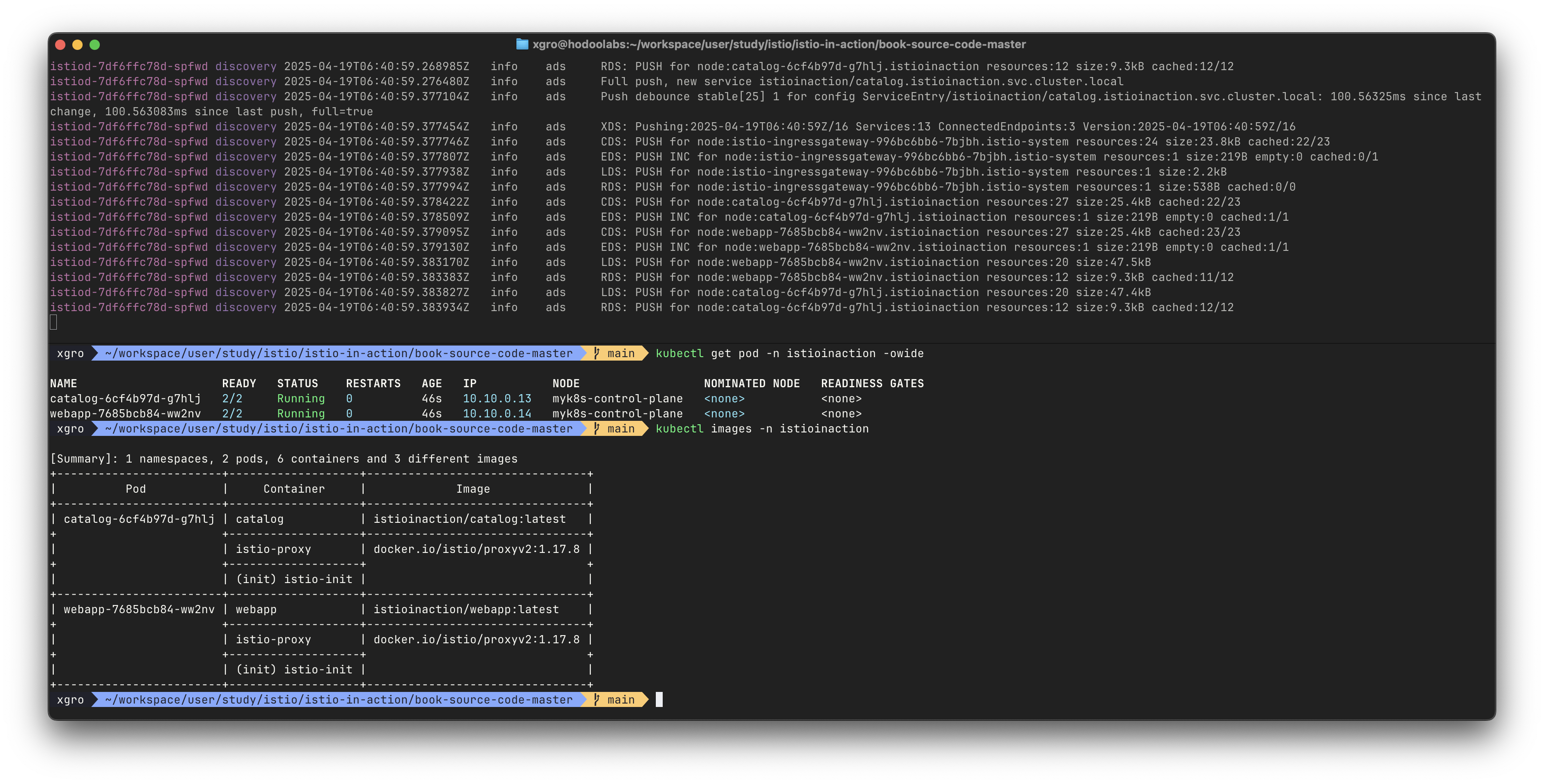Click timestamp 2025-04-19T06:40:59.383934Z in the last log line
This screenshot has width=1544, height=784.
click(377, 308)
